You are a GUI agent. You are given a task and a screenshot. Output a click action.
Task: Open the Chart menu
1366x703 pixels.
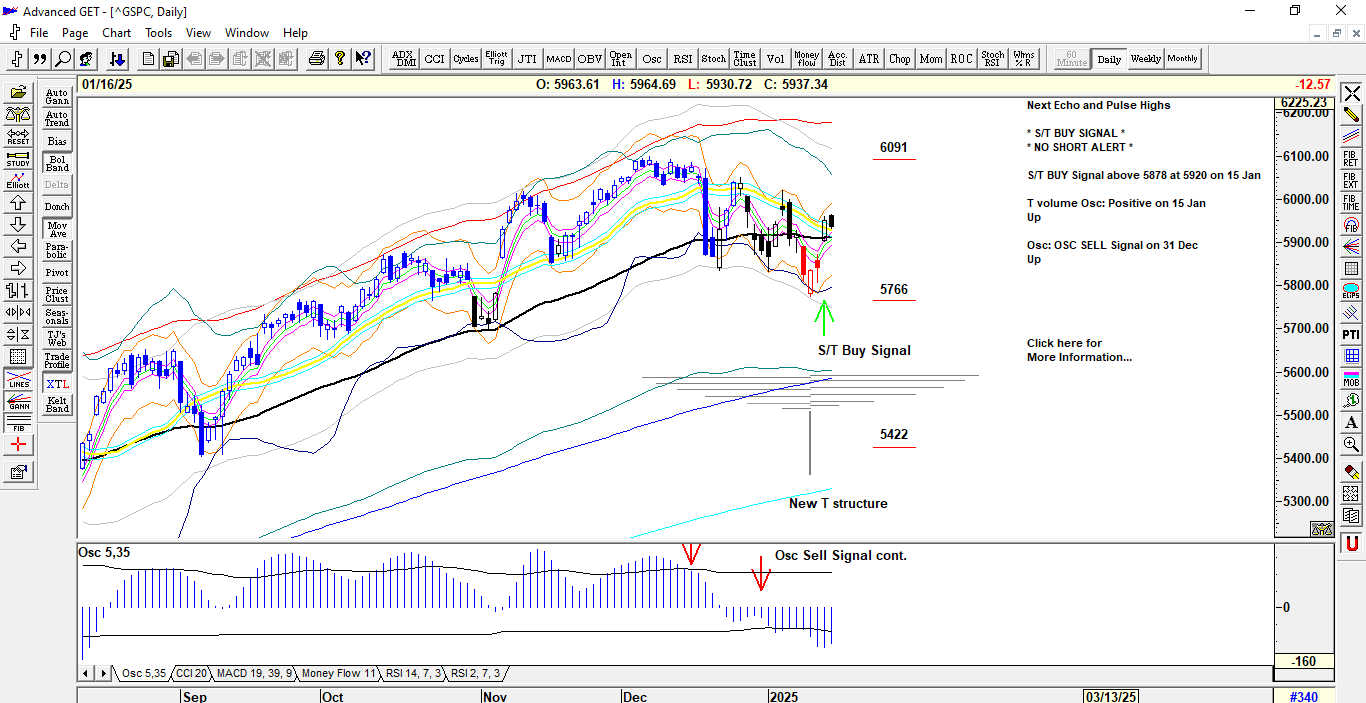click(116, 33)
